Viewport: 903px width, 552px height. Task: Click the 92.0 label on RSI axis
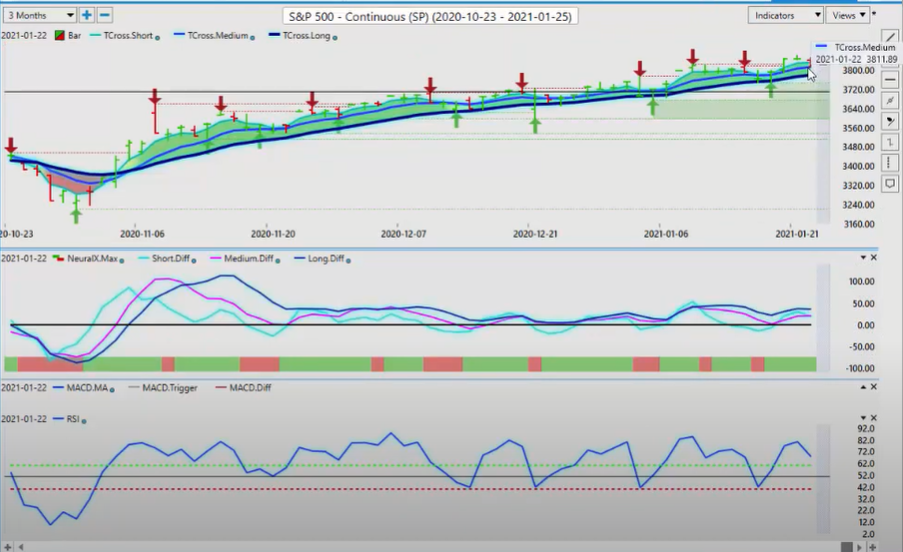(x=866, y=429)
